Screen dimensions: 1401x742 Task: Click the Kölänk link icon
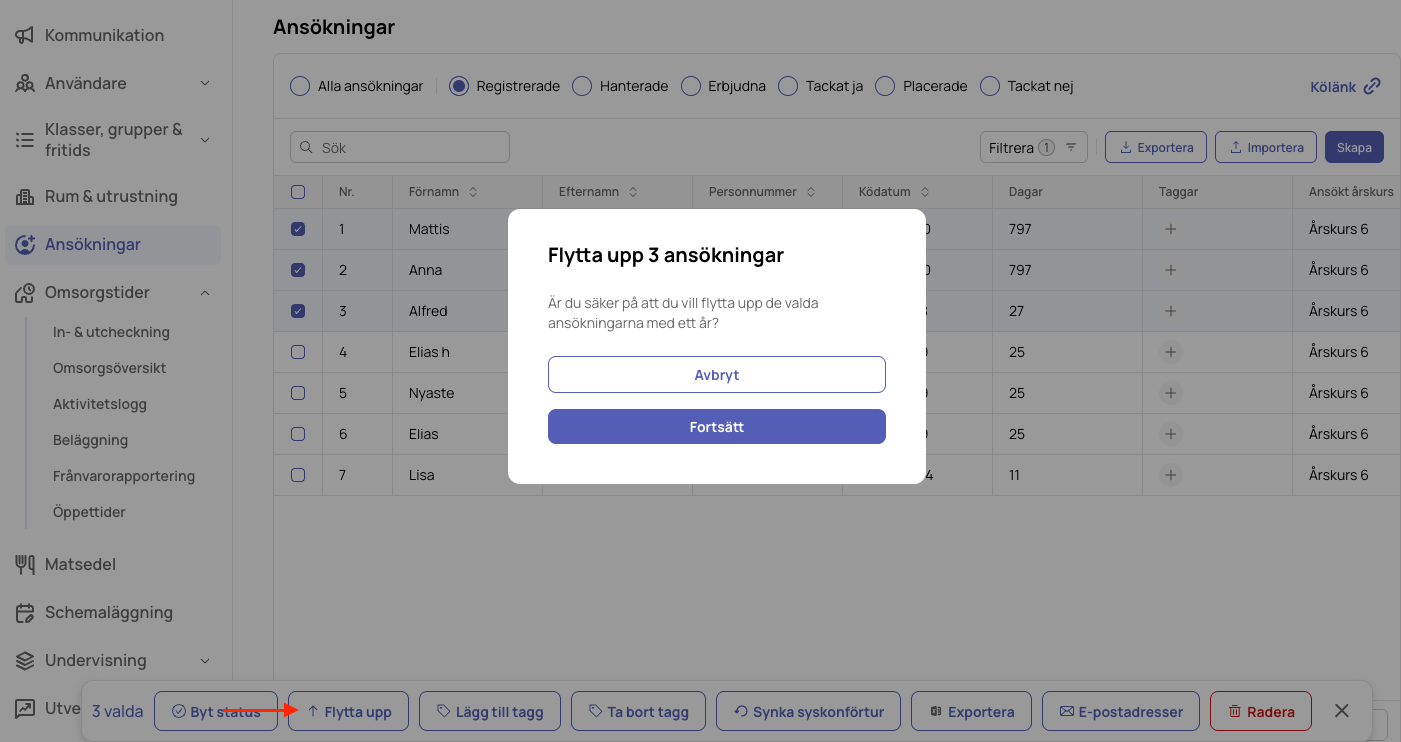tap(1372, 86)
